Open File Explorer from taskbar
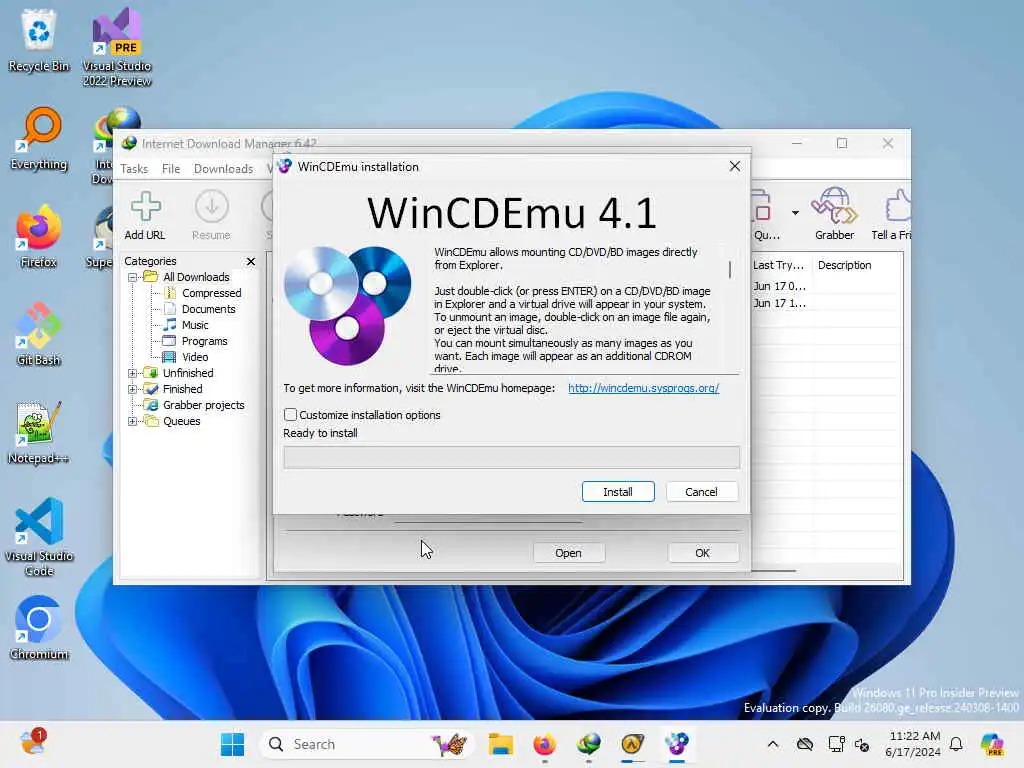The height and width of the screenshot is (768, 1024). [501, 744]
